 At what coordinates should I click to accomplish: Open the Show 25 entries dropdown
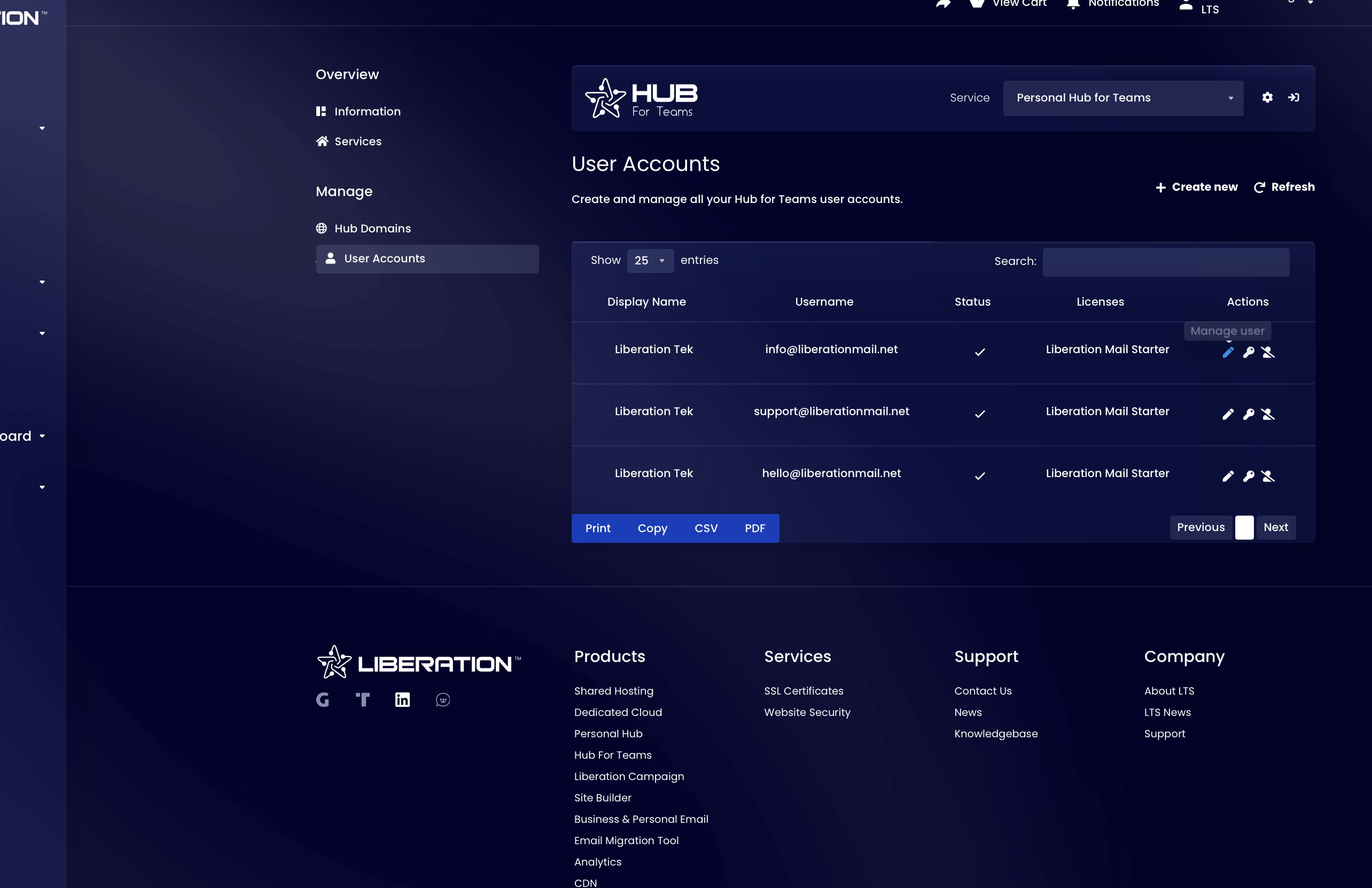point(650,261)
